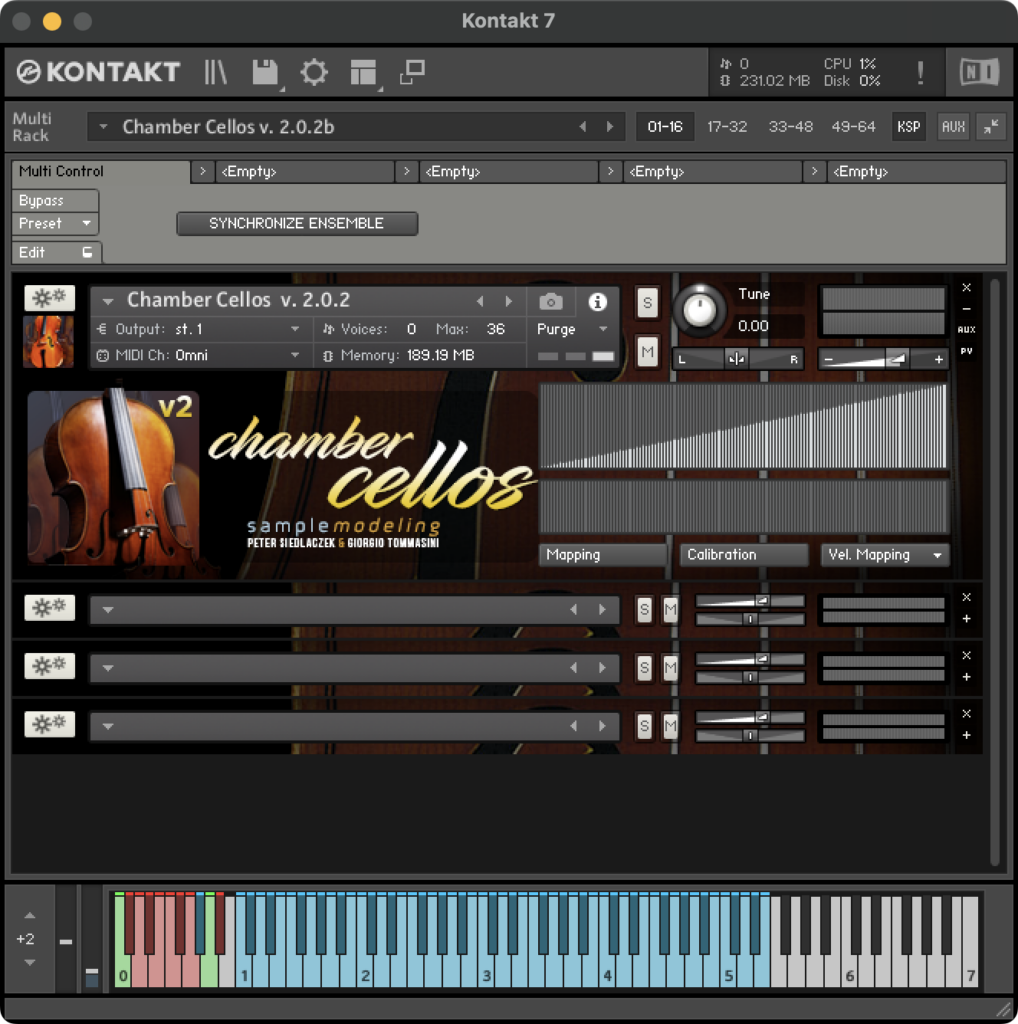Viewport: 1018px width, 1024px height.
Task: Toggle PV button on Chamber Cellos
Action: click(966, 351)
